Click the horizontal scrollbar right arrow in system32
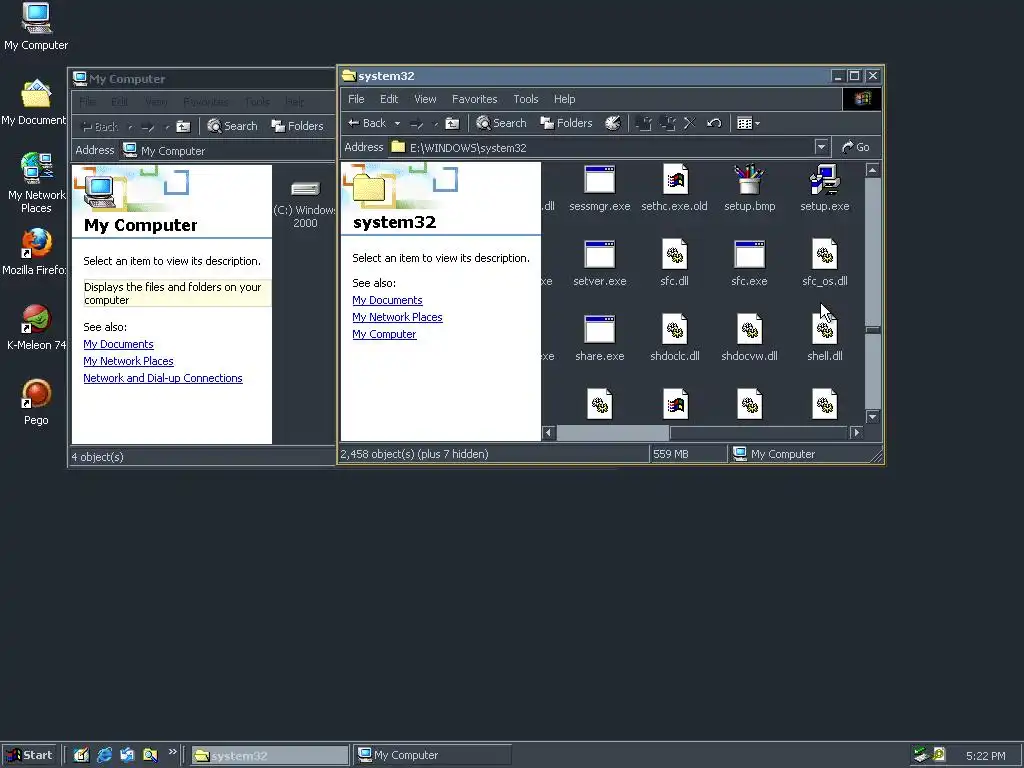The width and height of the screenshot is (1024, 768). click(856, 432)
